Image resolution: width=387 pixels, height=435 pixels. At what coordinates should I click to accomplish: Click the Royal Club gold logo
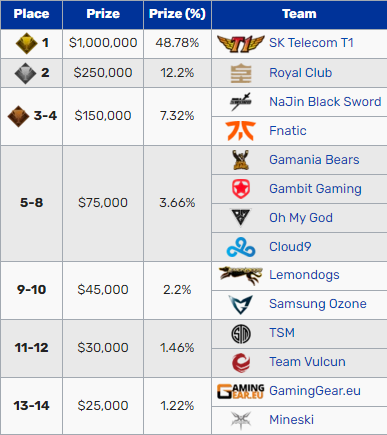[241, 73]
